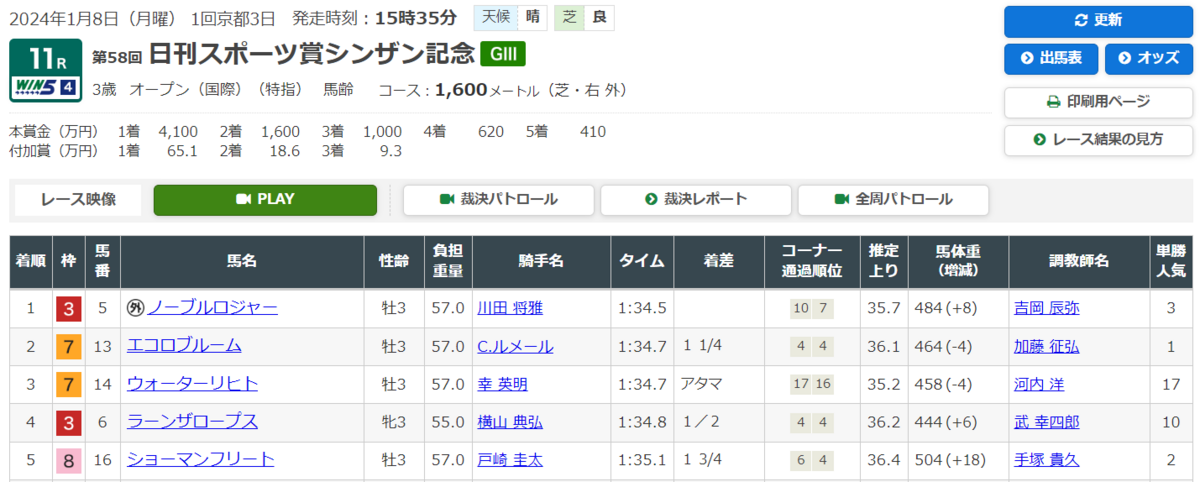Open horse エコロブルーム details
Viewport: 1200px width, 482px height.
tap(184, 346)
